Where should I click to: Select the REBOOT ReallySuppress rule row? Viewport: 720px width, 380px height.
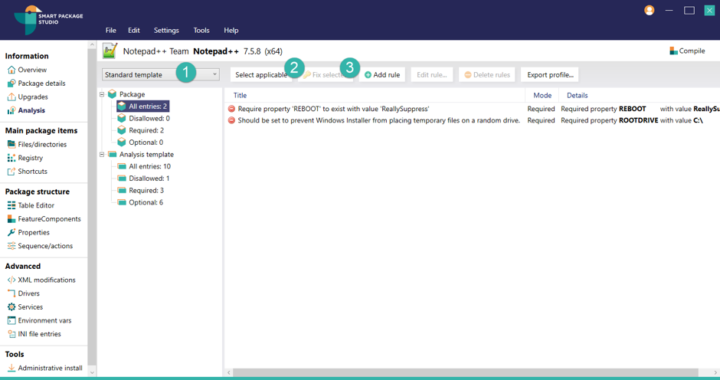472,109
